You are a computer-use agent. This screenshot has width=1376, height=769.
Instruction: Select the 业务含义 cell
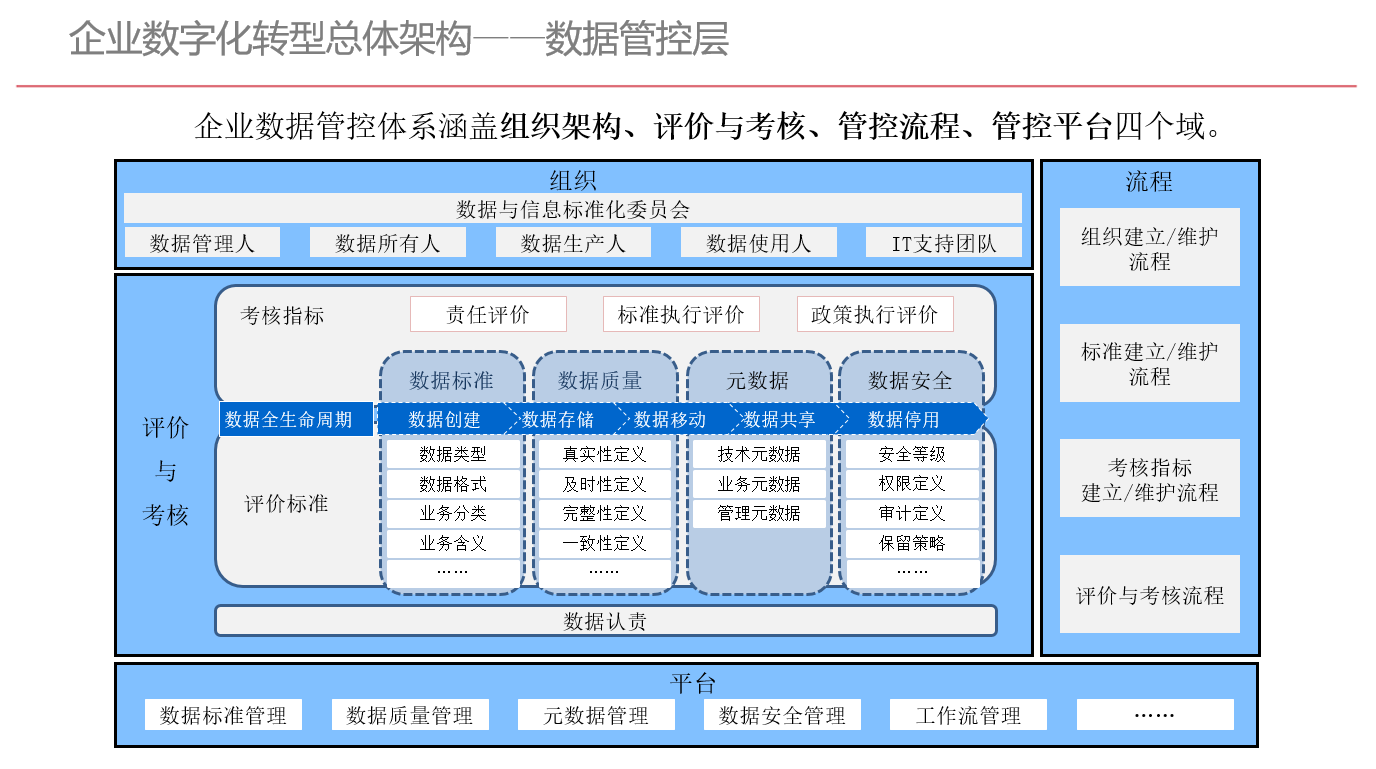pyautogui.click(x=453, y=544)
